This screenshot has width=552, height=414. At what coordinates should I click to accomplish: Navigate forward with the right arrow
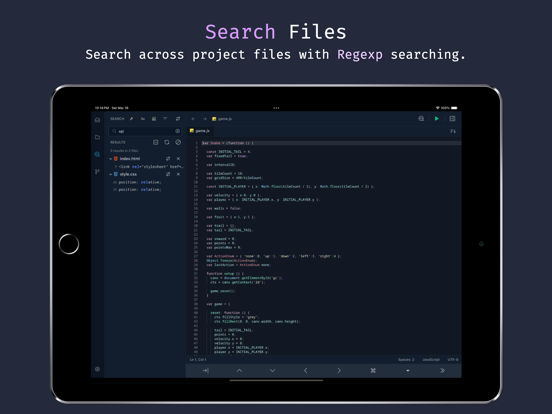coord(205,119)
